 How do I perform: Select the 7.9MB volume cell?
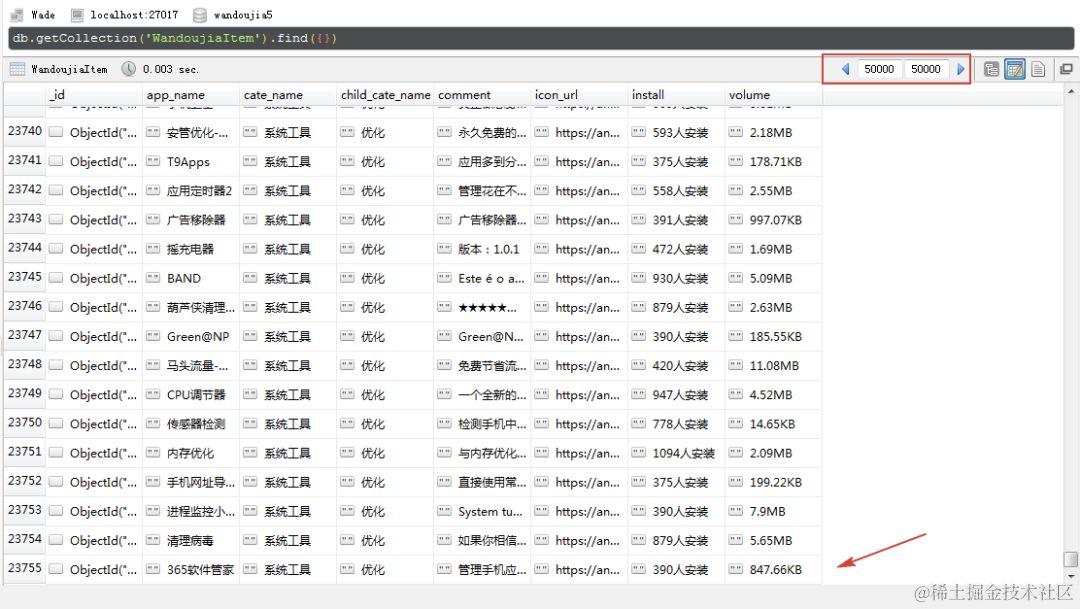773,511
